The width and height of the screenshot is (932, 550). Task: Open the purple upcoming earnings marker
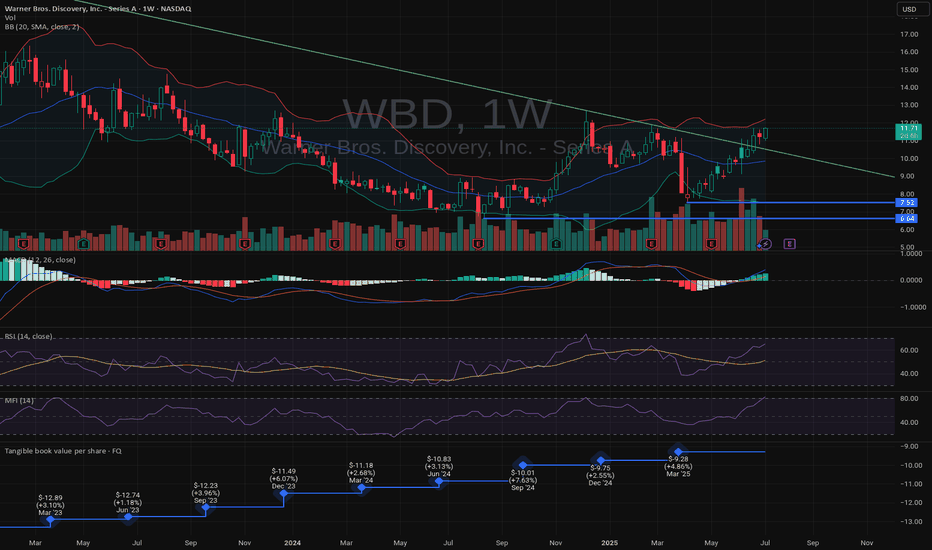click(x=789, y=244)
